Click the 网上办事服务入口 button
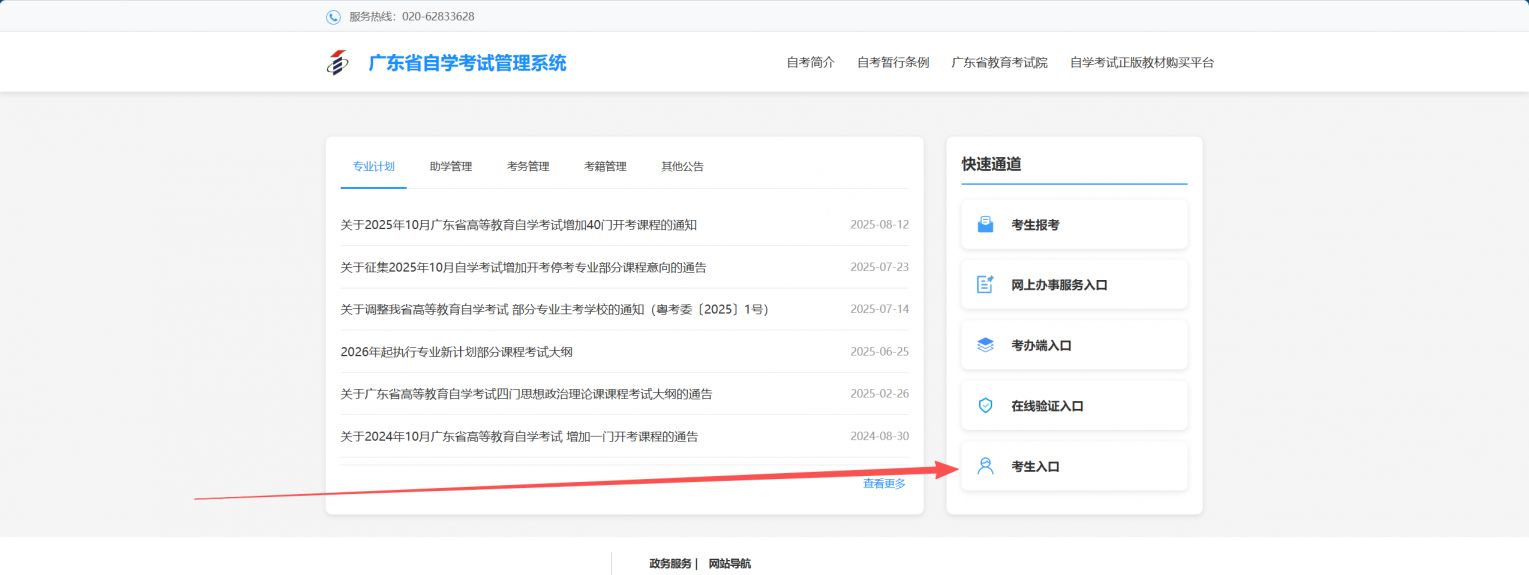 coord(1074,285)
